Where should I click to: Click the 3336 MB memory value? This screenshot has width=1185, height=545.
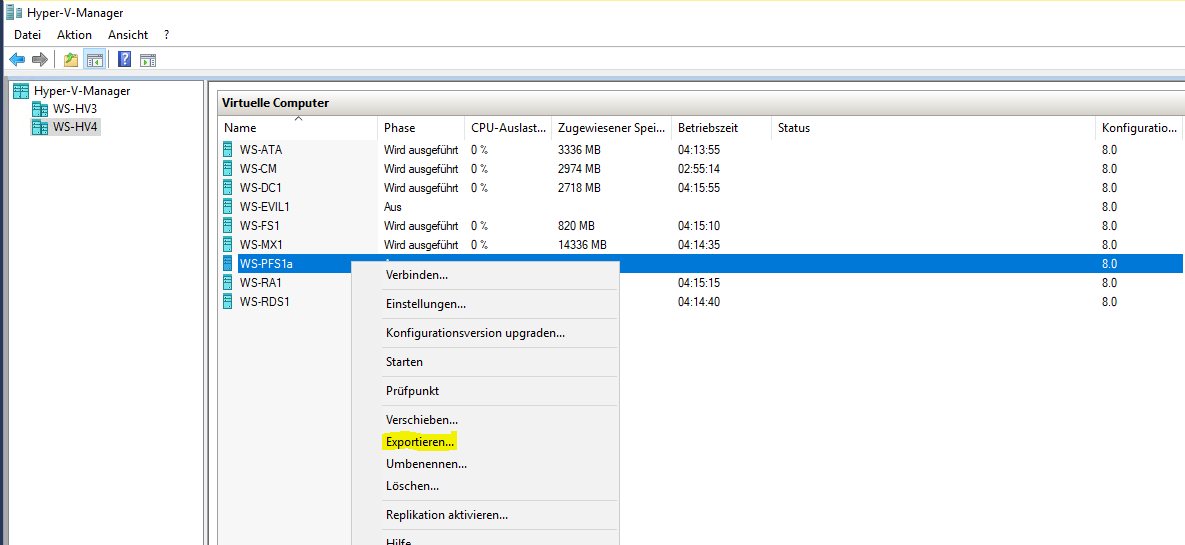coord(579,149)
